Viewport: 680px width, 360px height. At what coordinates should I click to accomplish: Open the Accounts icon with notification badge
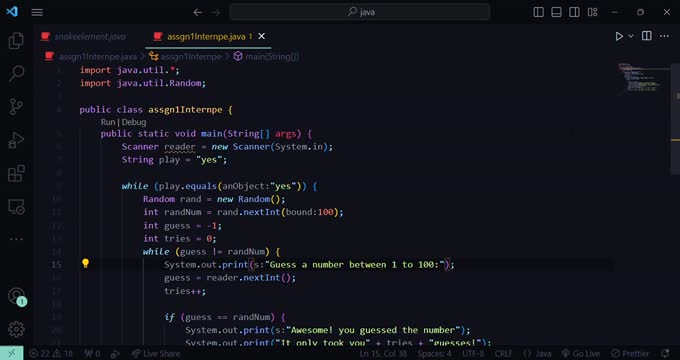click(x=17, y=297)
